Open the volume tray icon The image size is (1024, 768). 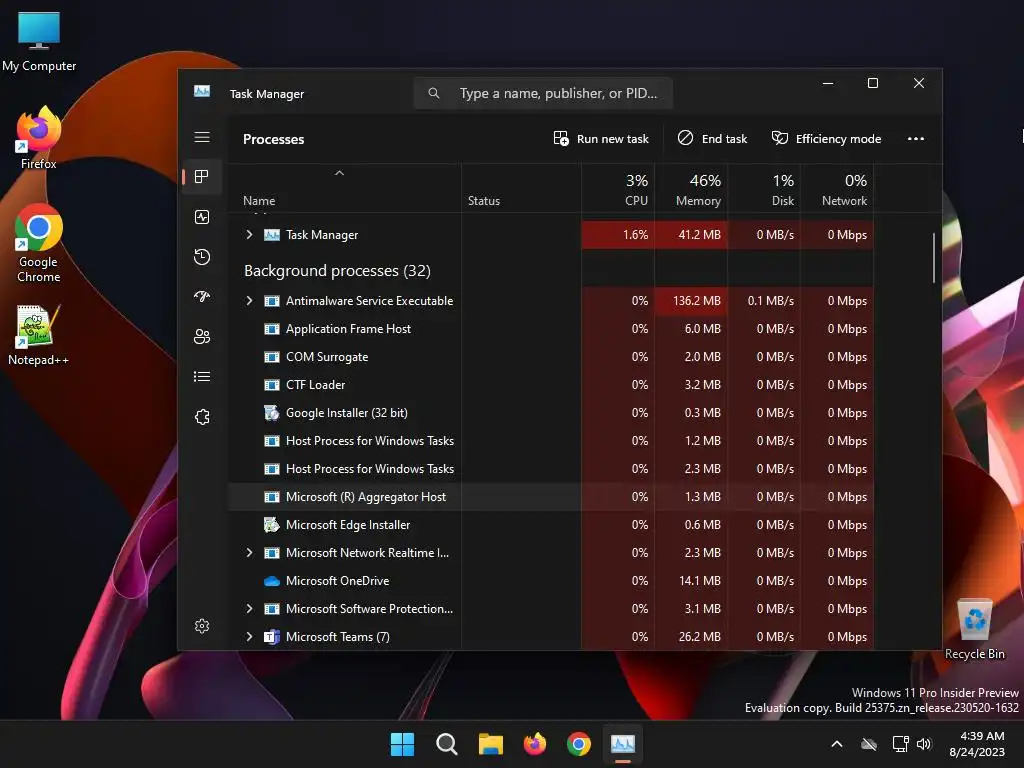point(923,744)
